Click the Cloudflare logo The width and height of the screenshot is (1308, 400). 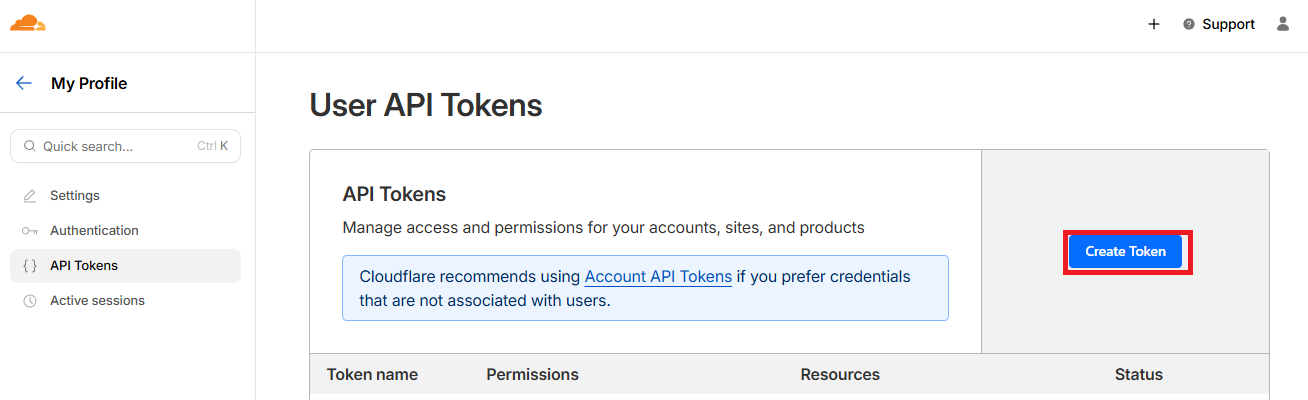pos(28,24)
